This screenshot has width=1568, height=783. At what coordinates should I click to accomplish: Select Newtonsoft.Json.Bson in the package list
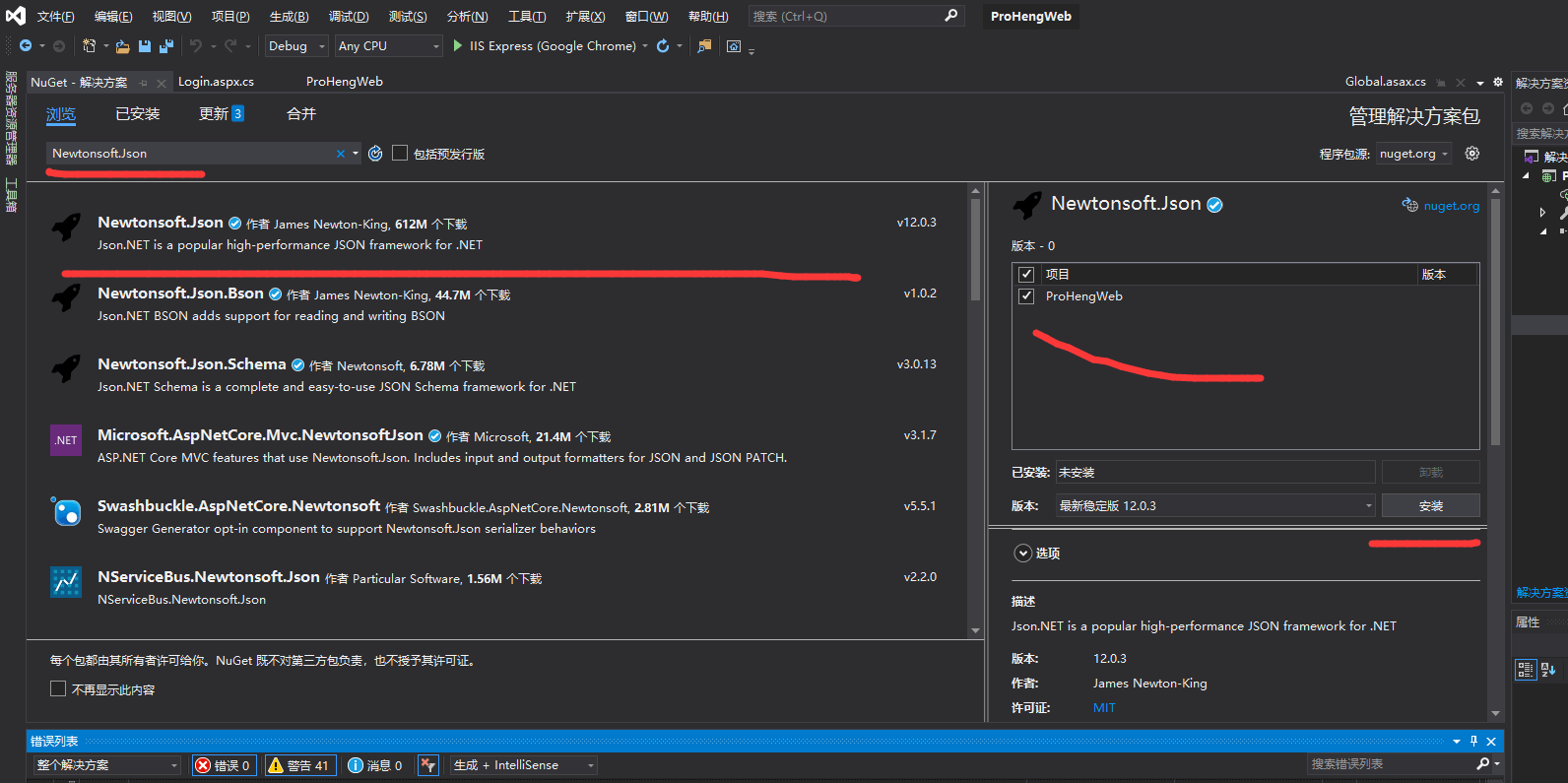click(x=180, y=294)
